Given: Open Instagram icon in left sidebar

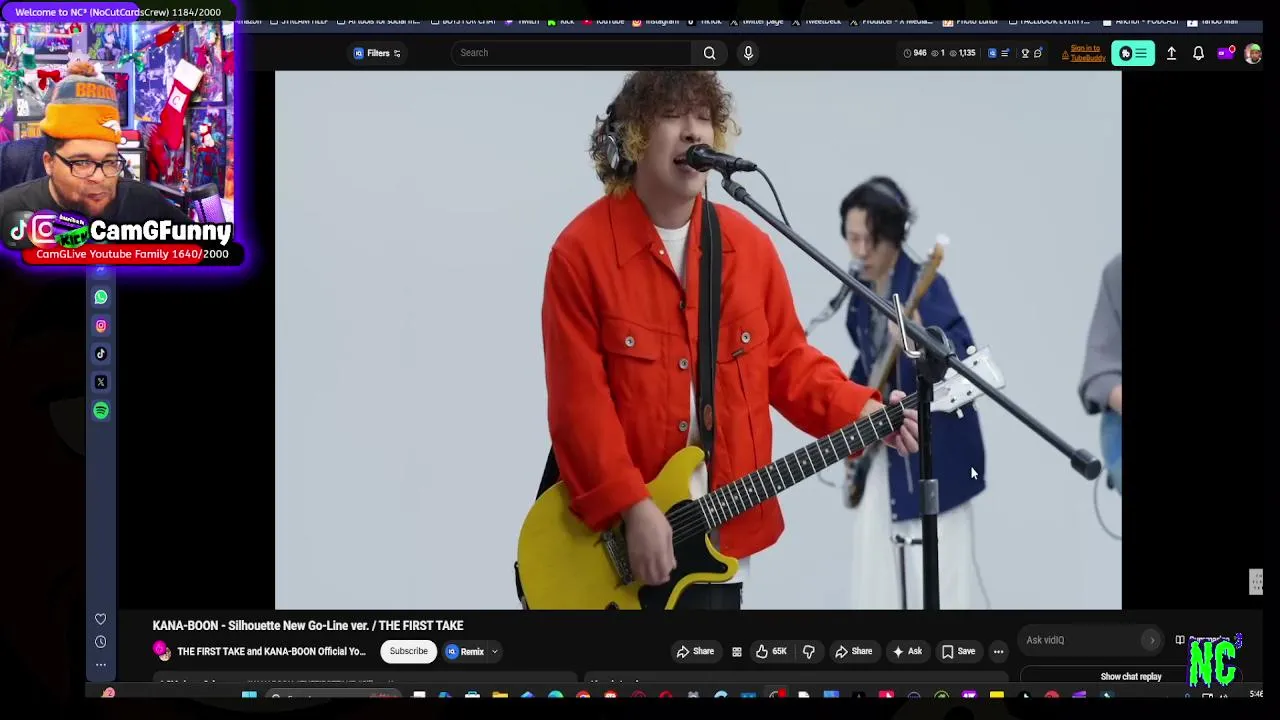Looking at the screenshot, I should pos(101,325).
